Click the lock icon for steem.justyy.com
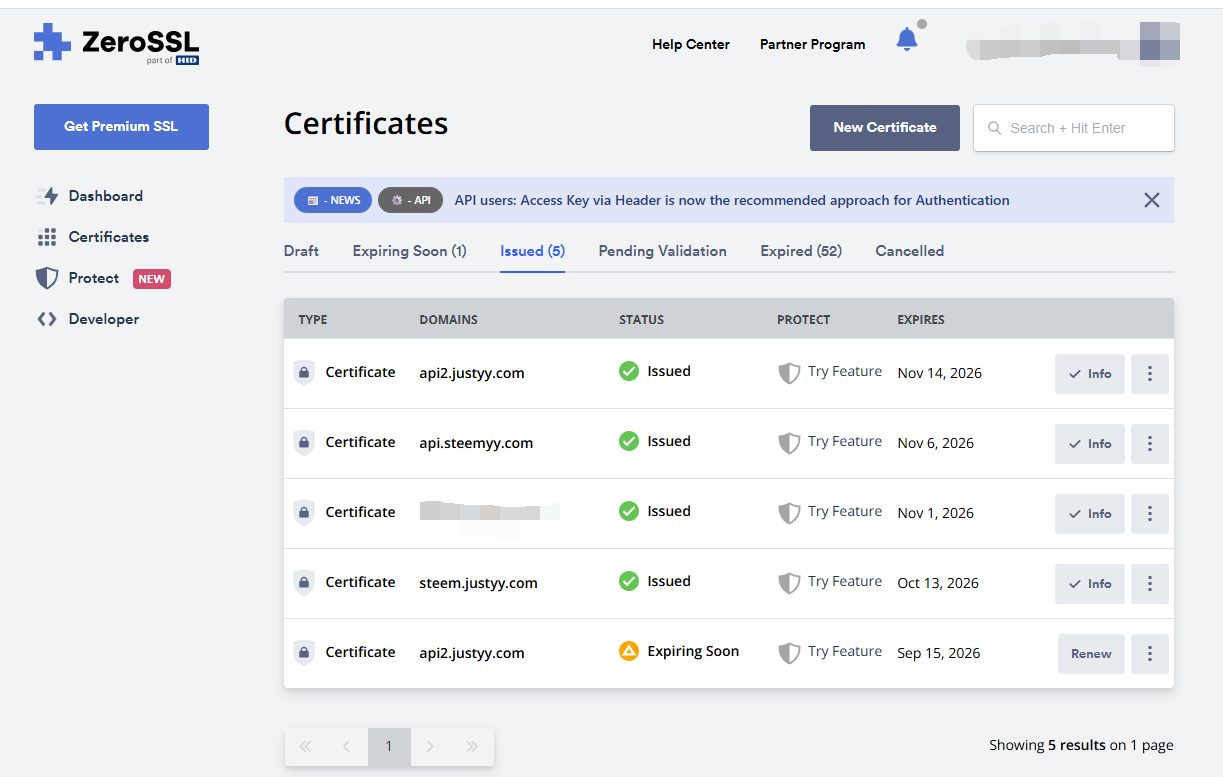Image resolution: width=1223 pixels, height=777 pixels. click(x=304, y=582)
